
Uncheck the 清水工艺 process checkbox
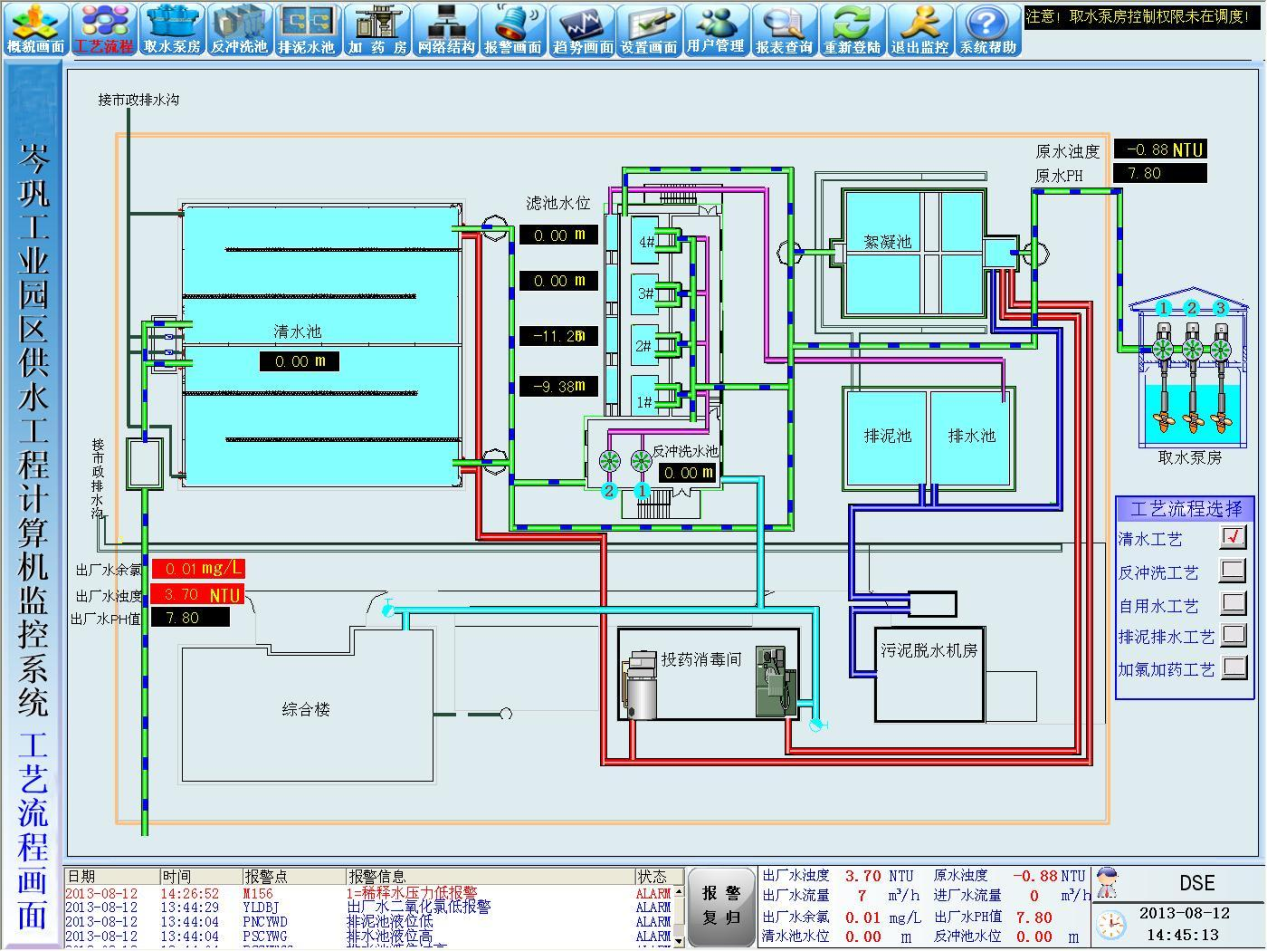coord(1233,538)
